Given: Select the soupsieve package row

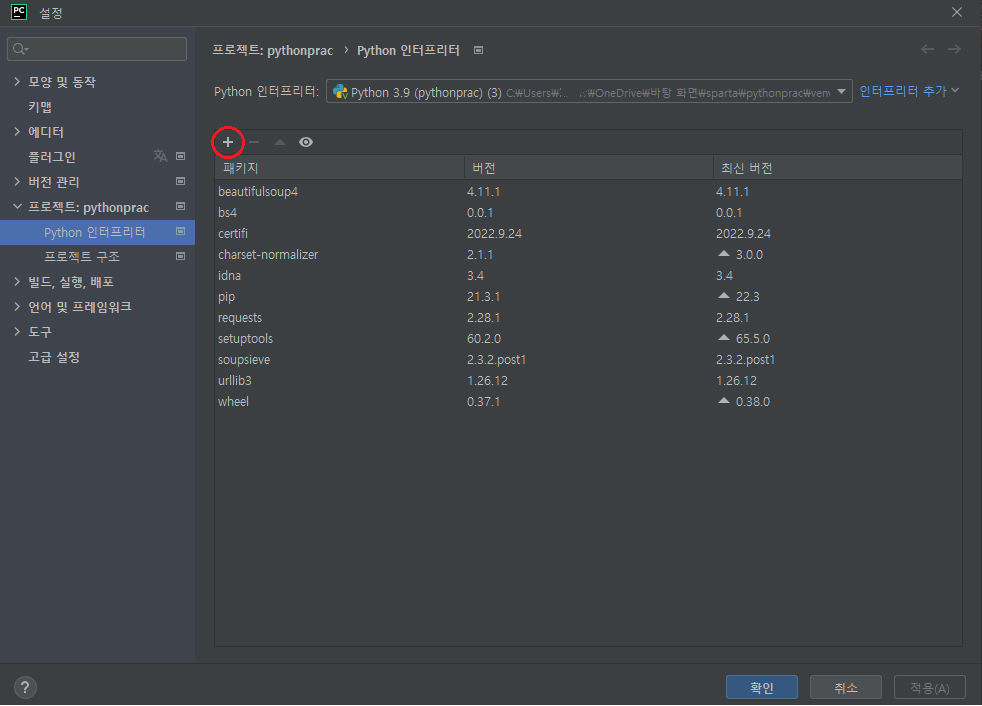Looking at the screenshot, I should (x=588, y=360).
